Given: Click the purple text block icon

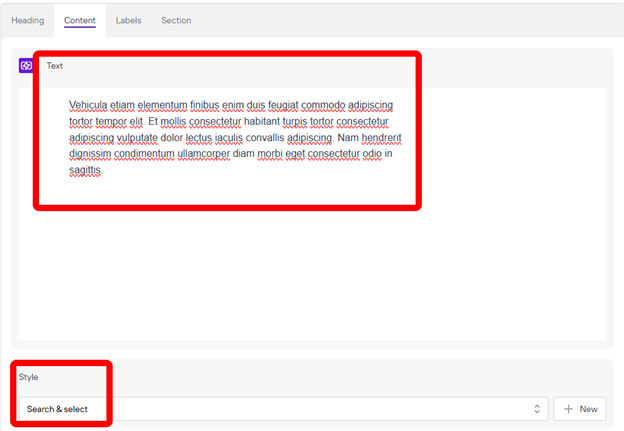Looking at the screenshot, I should point(26,65).
